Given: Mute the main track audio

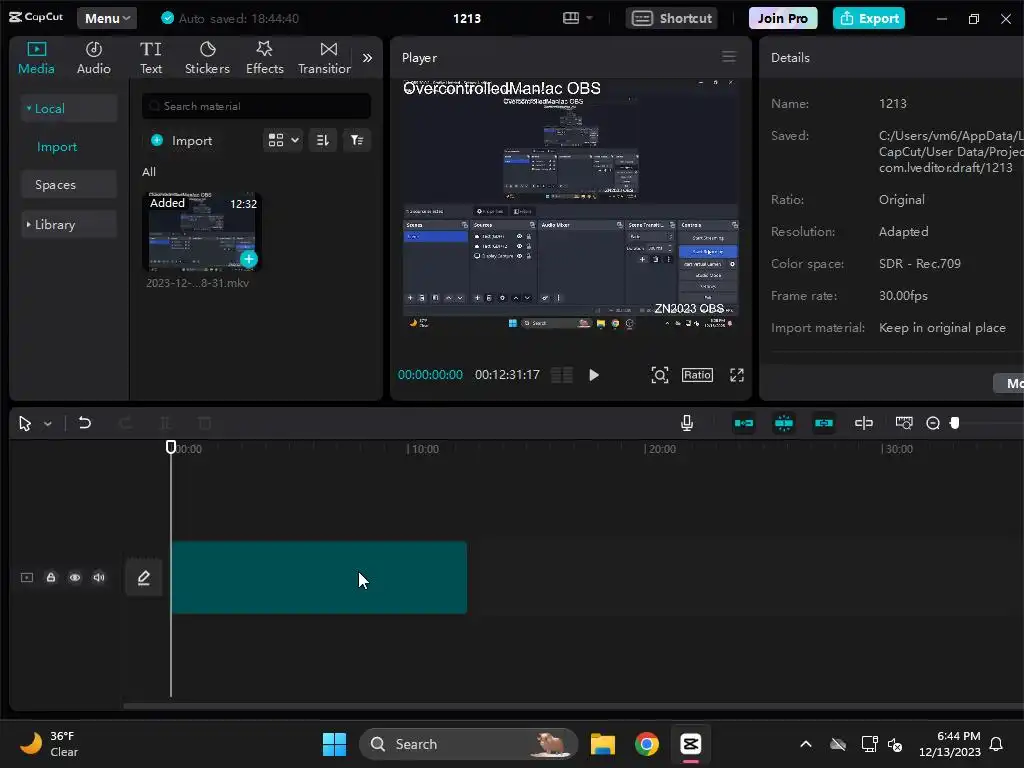Looking at the screenshot, I should (x=99, y=577).
